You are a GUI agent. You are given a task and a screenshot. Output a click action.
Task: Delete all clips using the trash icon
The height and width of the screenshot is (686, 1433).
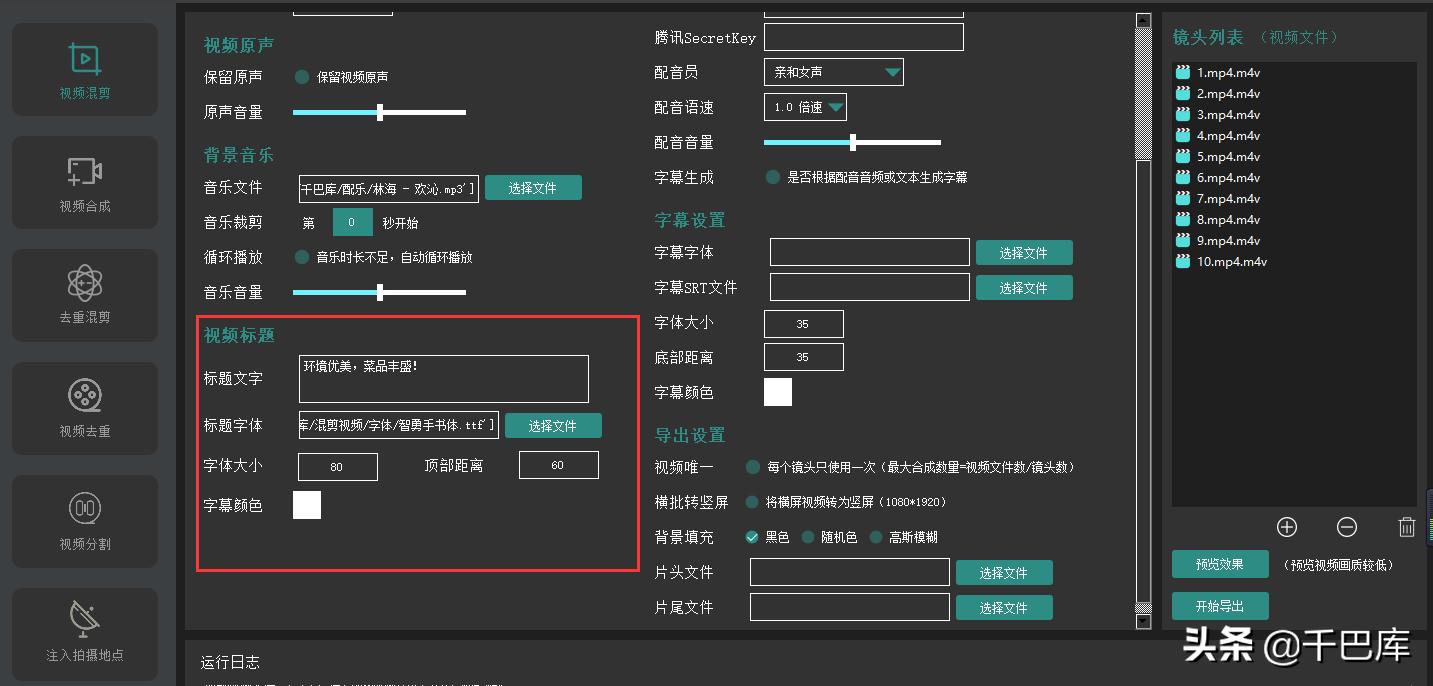[x=1407, y=527]
